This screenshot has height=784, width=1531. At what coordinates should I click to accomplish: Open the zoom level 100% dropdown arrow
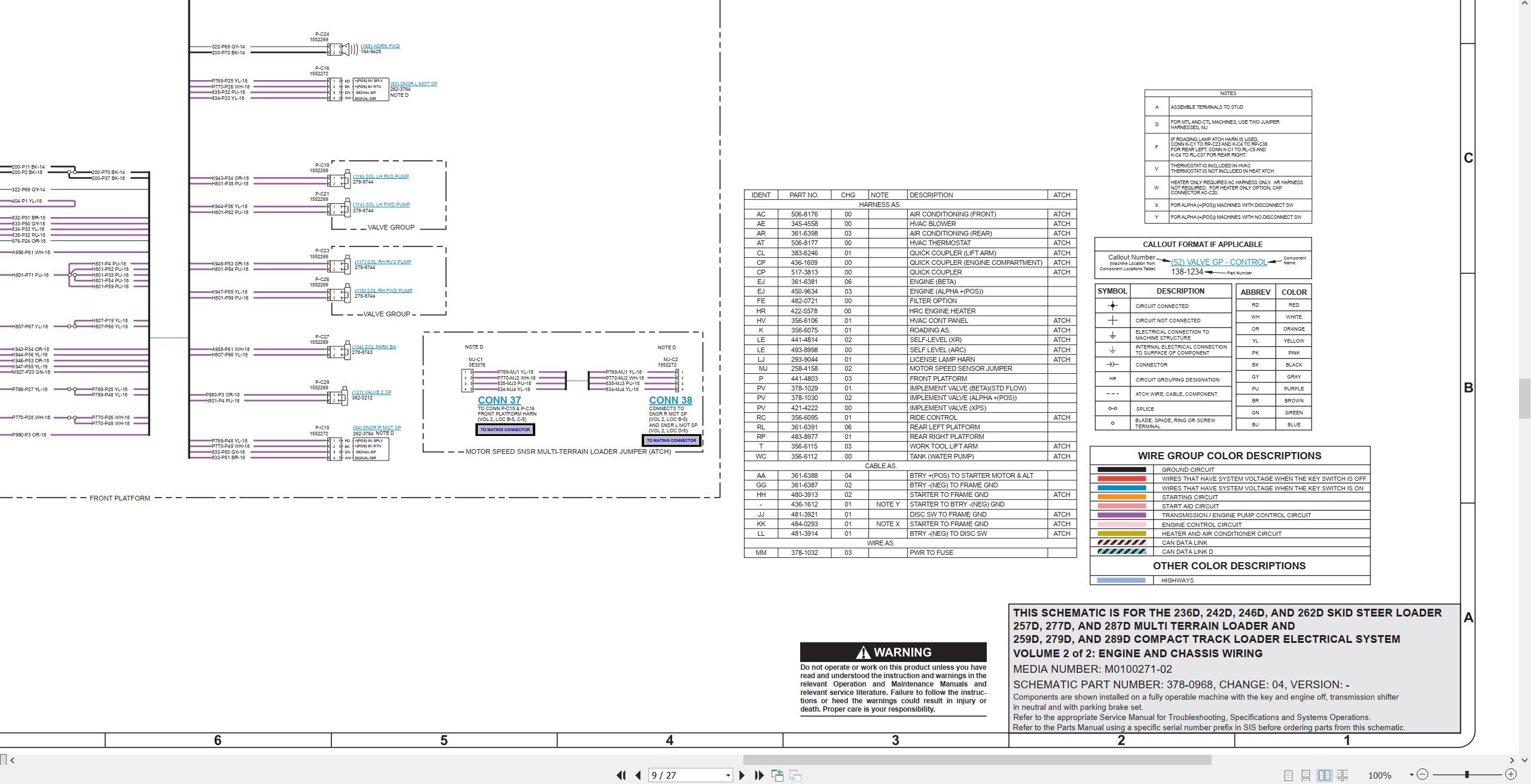(x=1411, y=775)
